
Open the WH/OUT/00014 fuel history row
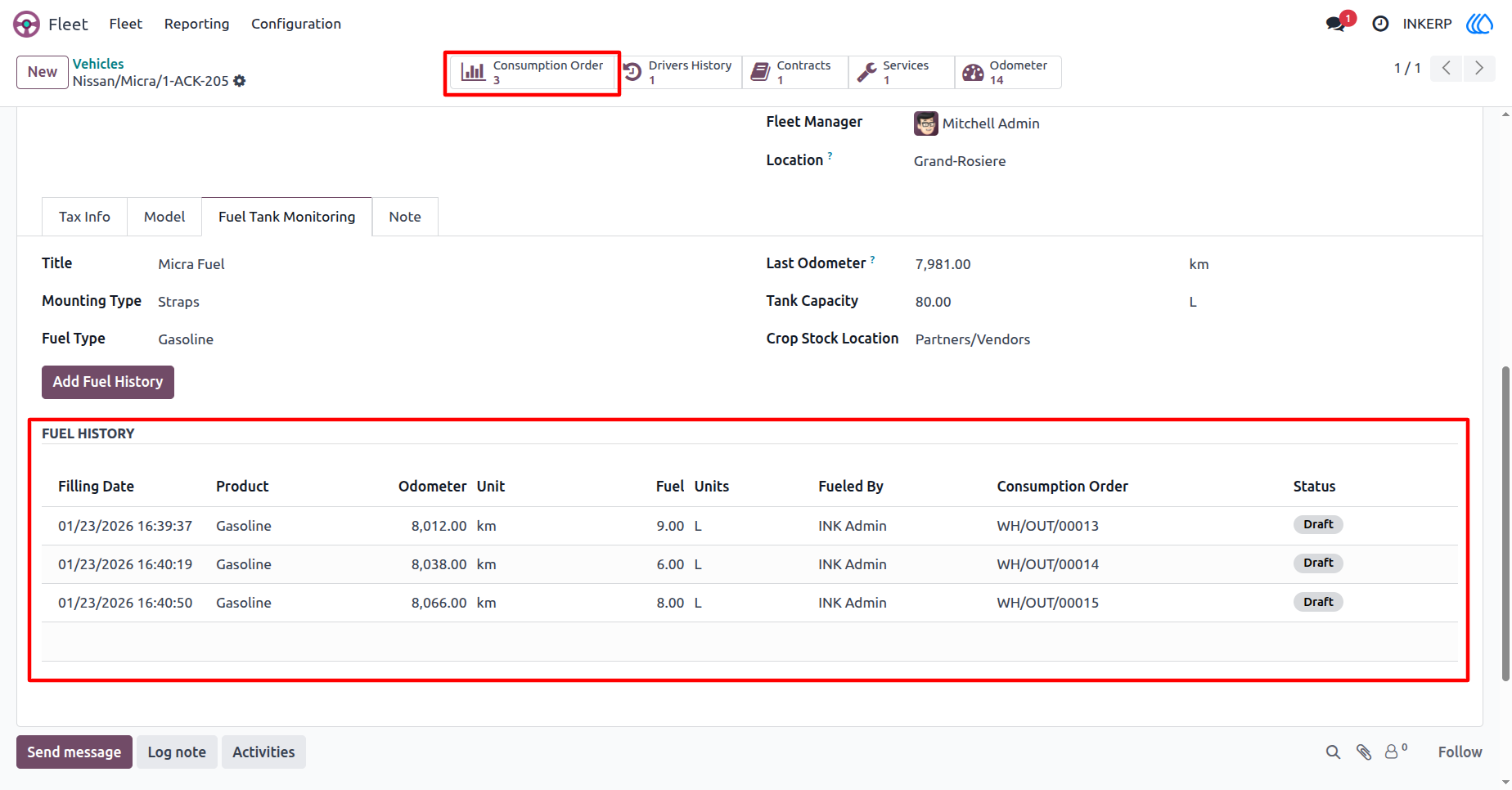749,564
